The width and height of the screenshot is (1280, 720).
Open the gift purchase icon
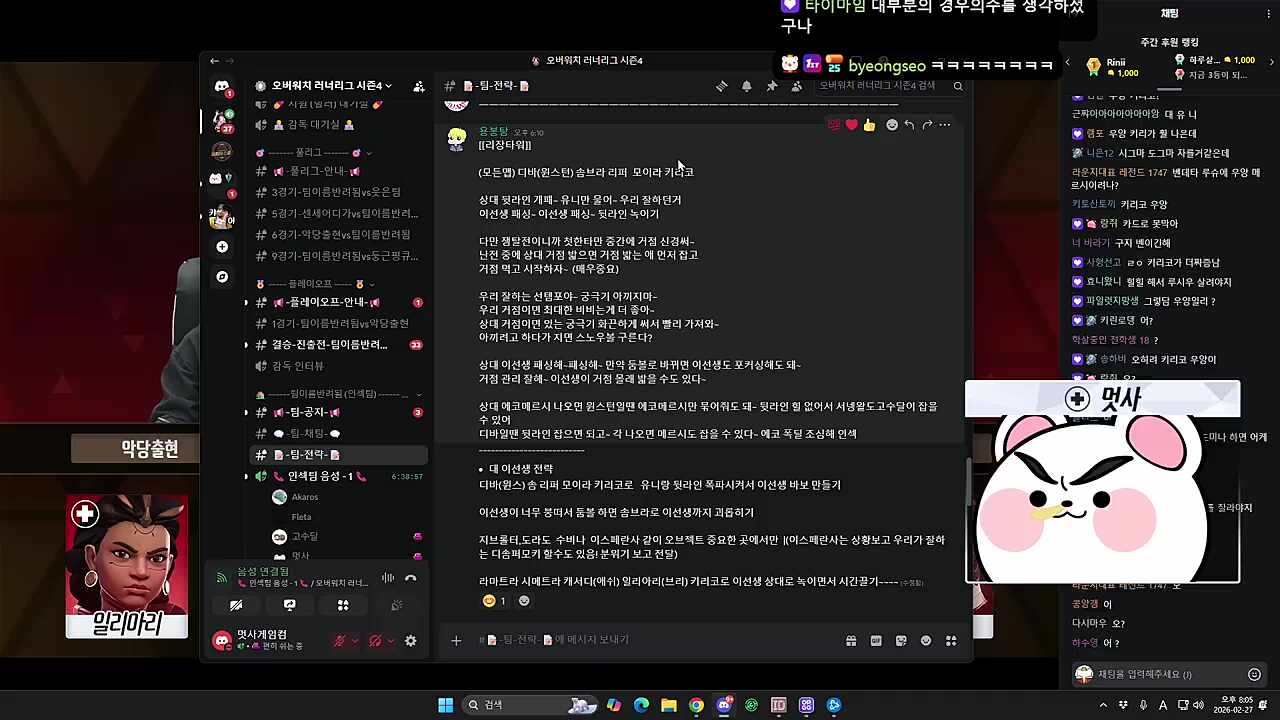(x=851, y=640)
